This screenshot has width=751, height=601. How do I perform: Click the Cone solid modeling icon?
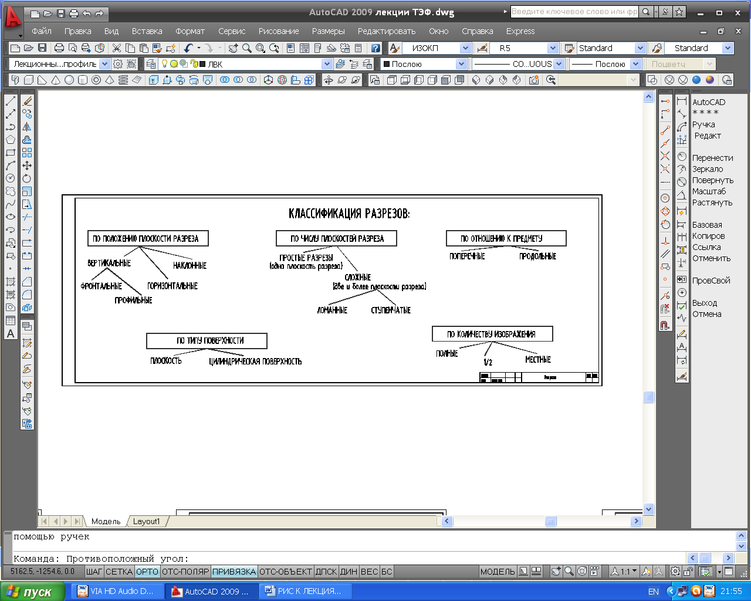[56, 80]
